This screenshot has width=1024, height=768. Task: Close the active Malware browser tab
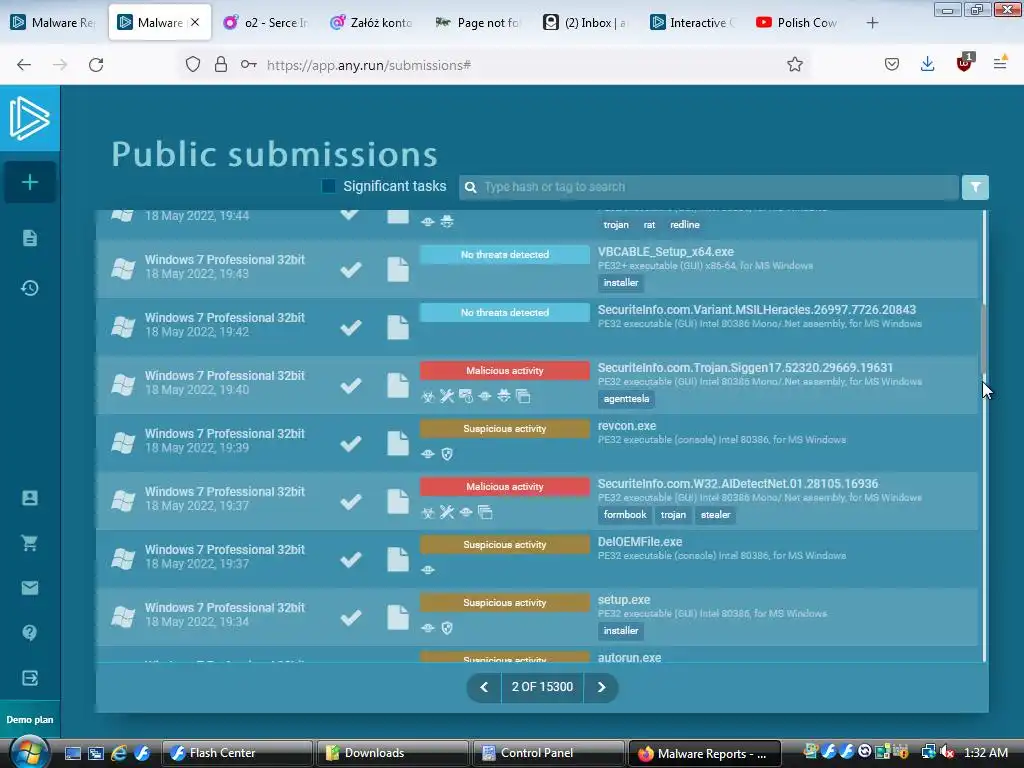[195, 22]
